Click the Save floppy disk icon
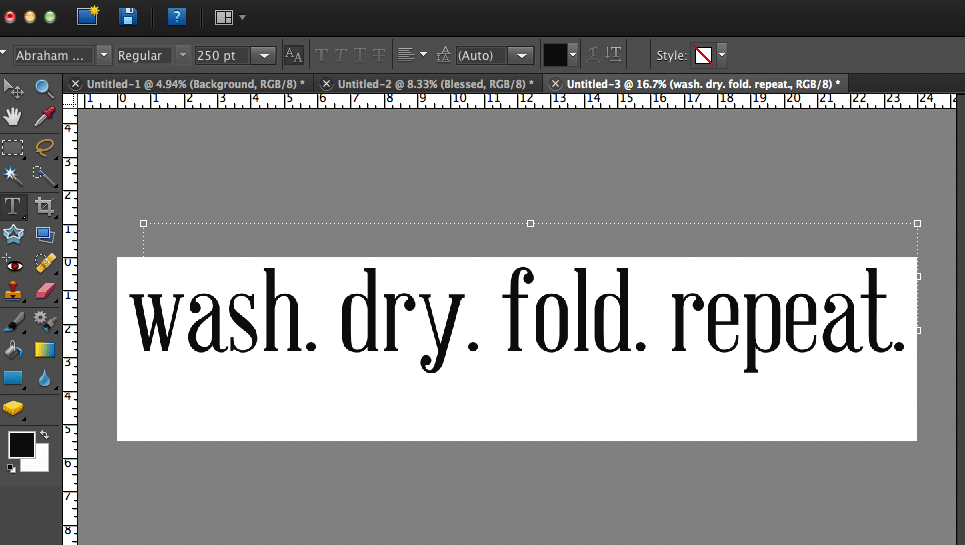This screenshot has height=545, width=965. pyautogui.click(x=127, y=17)
